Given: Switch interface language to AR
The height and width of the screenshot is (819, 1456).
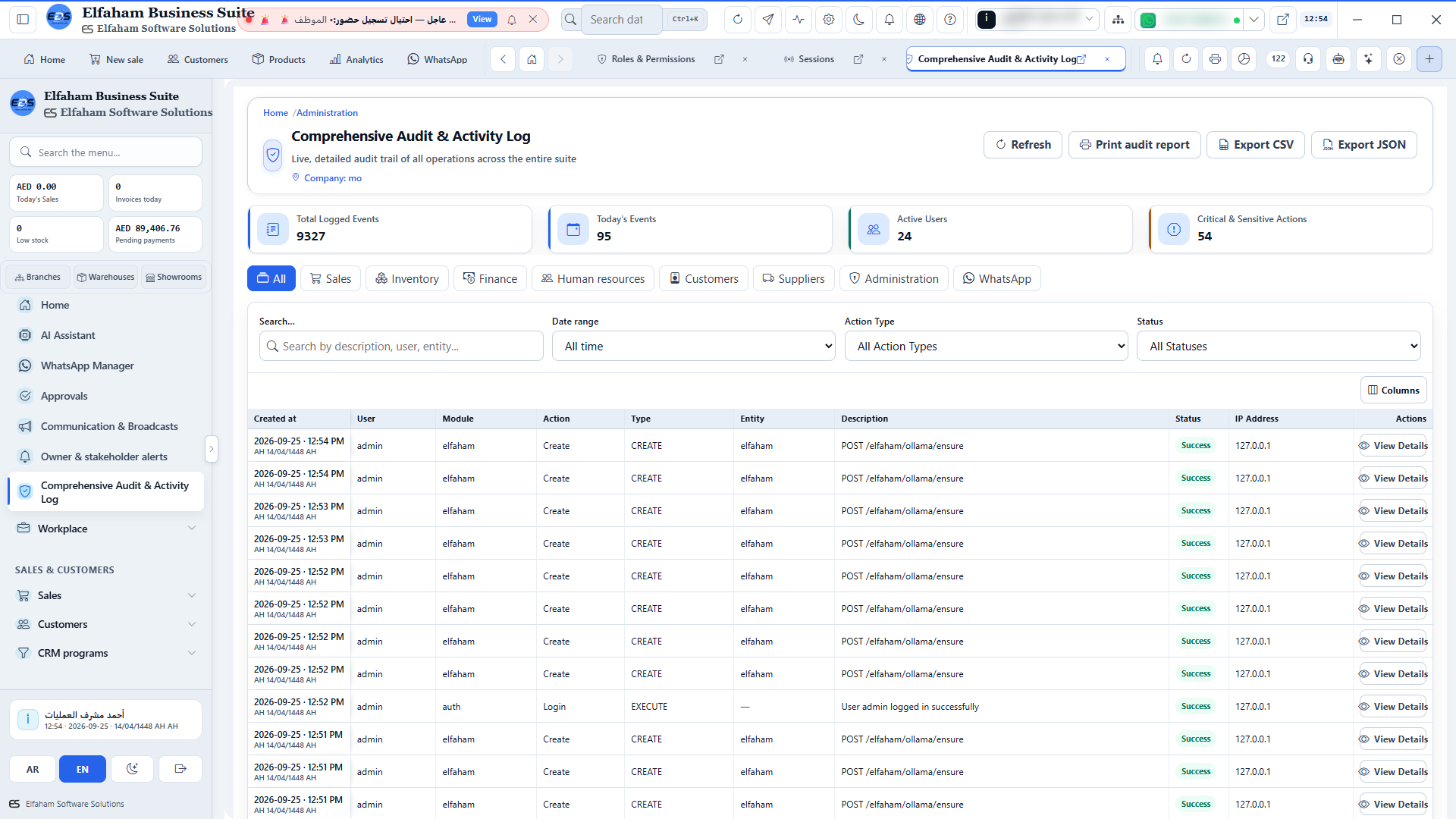Looking at the screenshot, I should [33, 769].
